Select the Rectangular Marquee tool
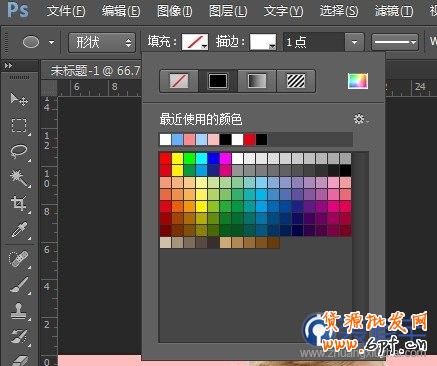The image size is (437, 366). [19, 125]
